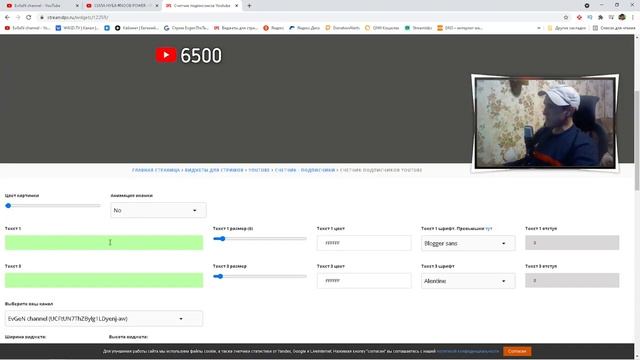
Task: Click the Текст 1 отступ field
Action: click(x=572, y=243)
